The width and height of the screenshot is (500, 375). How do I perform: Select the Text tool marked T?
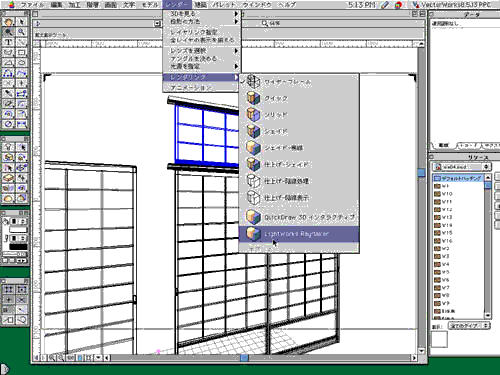(9, 42)
